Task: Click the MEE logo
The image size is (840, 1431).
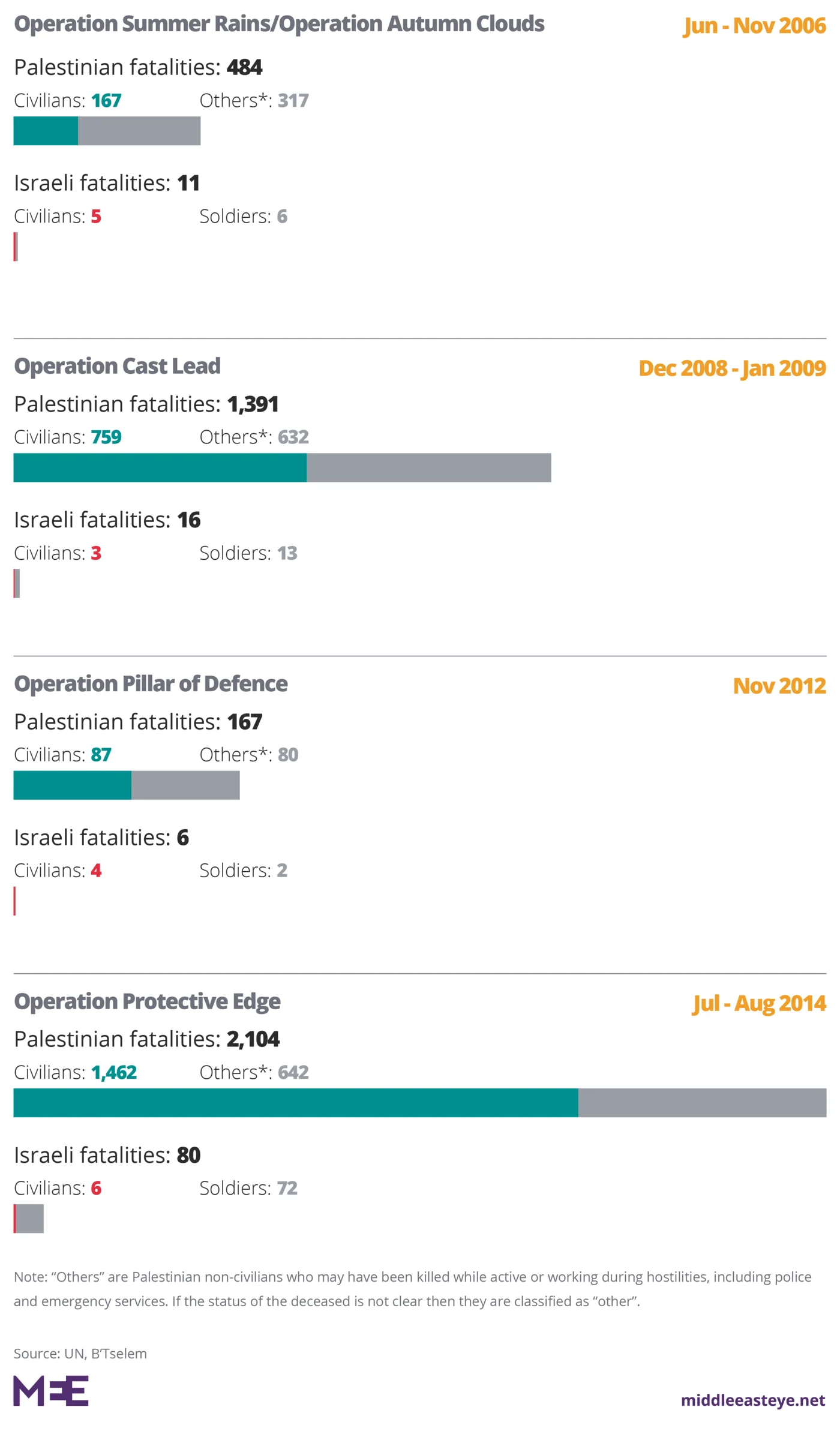Action: pos(51,1391)
